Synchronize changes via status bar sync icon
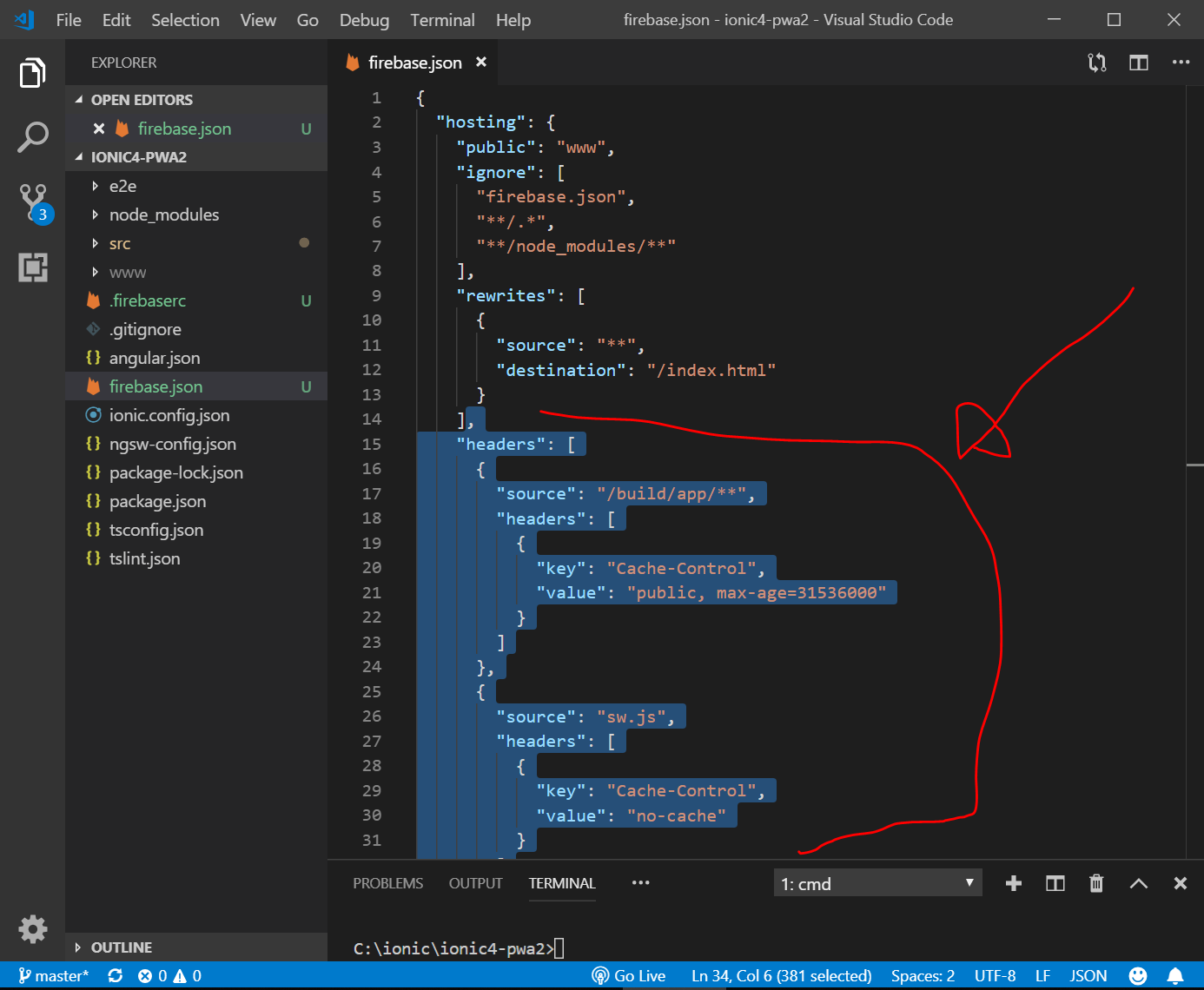 pyautogui.click(x=115, y=976)
